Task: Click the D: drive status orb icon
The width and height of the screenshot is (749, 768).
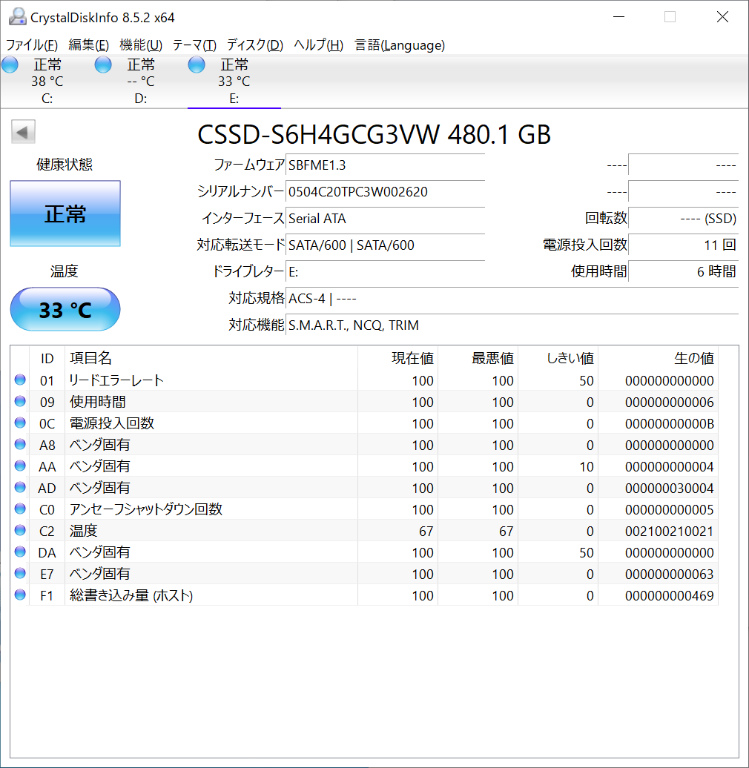Action: (x=103, y=65)
